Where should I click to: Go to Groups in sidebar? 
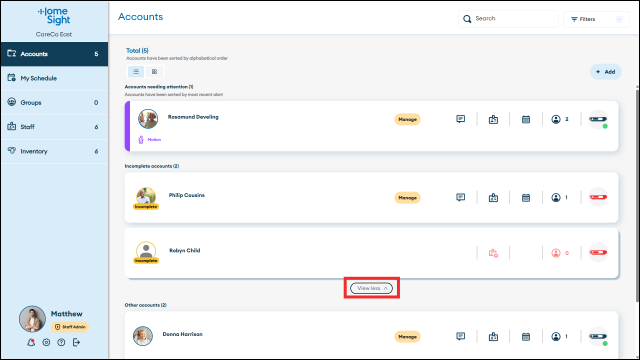tap(54, 102)
